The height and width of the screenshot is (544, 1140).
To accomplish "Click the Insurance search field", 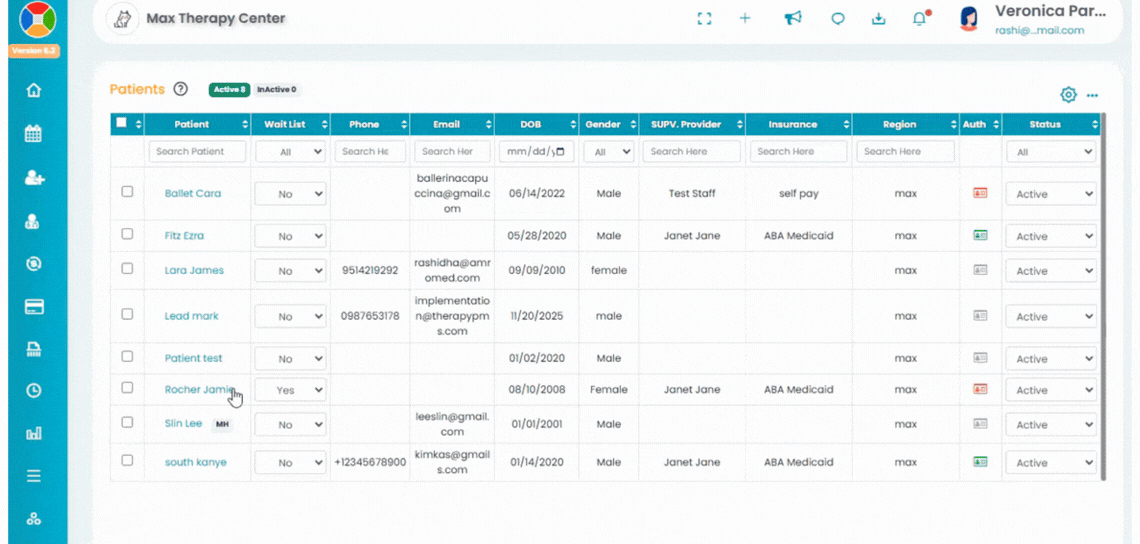I will 798,152.
